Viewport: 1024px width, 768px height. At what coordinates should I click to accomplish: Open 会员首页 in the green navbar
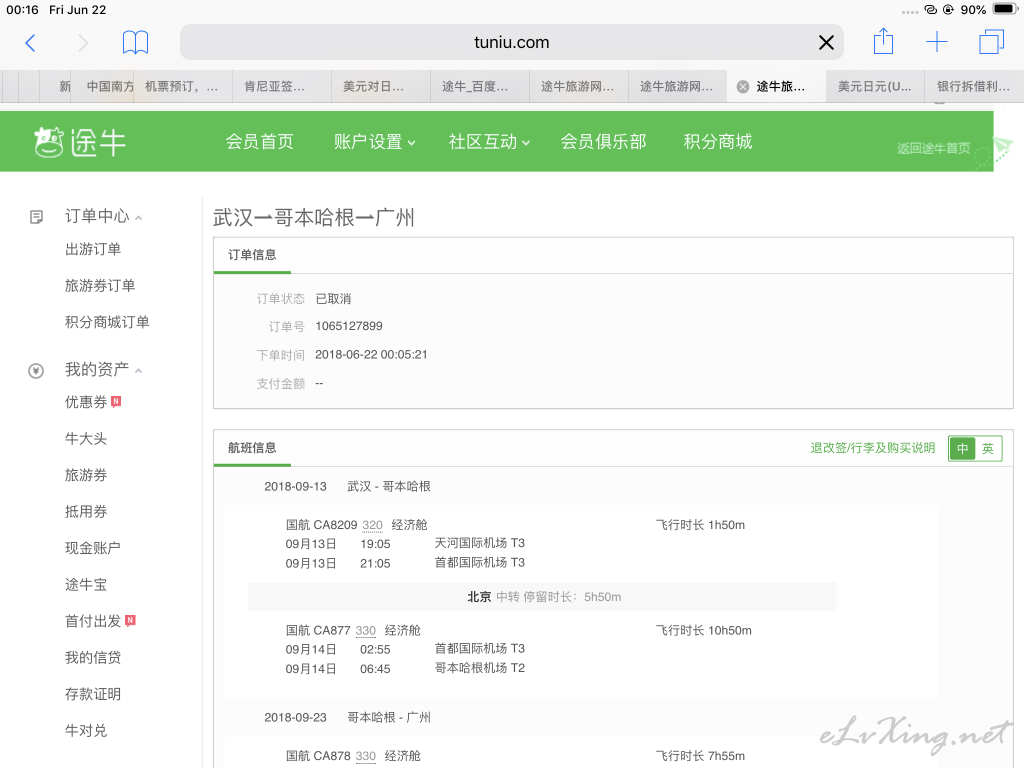259,142
